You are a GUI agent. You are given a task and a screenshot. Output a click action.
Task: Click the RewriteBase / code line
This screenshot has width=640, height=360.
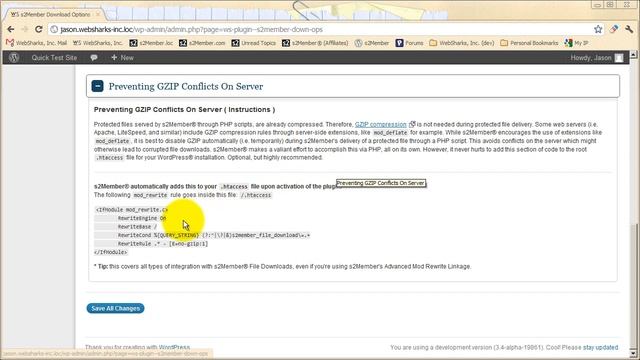click(137, 227)
